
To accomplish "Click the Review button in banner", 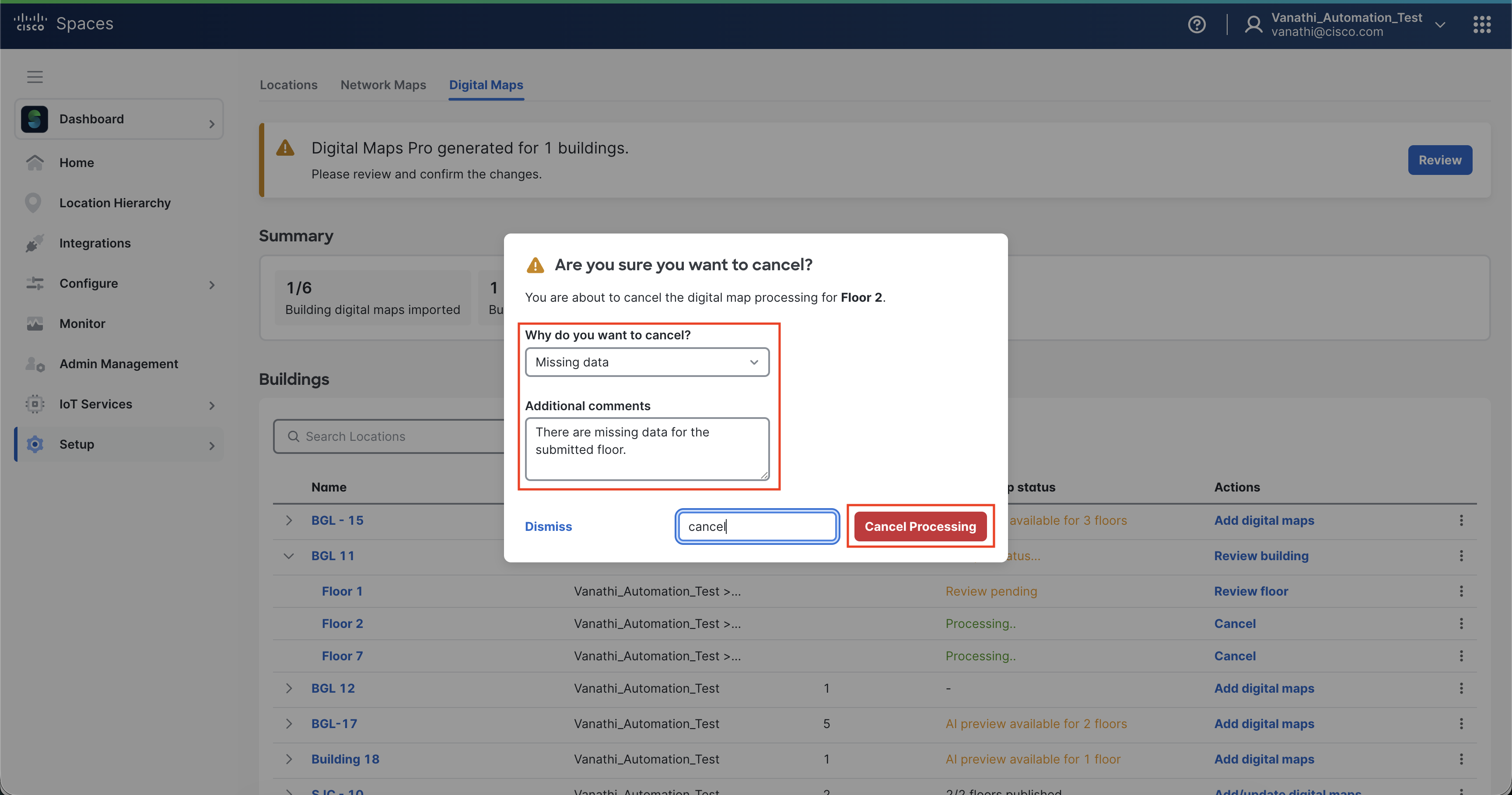I will pos(1439,160).
